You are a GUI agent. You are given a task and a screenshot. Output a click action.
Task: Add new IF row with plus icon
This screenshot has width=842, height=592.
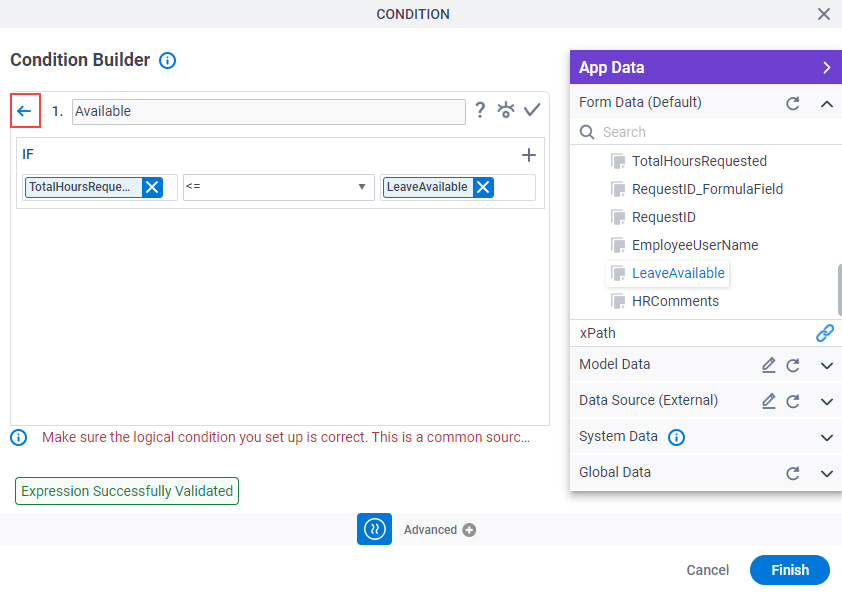(529, 155)
